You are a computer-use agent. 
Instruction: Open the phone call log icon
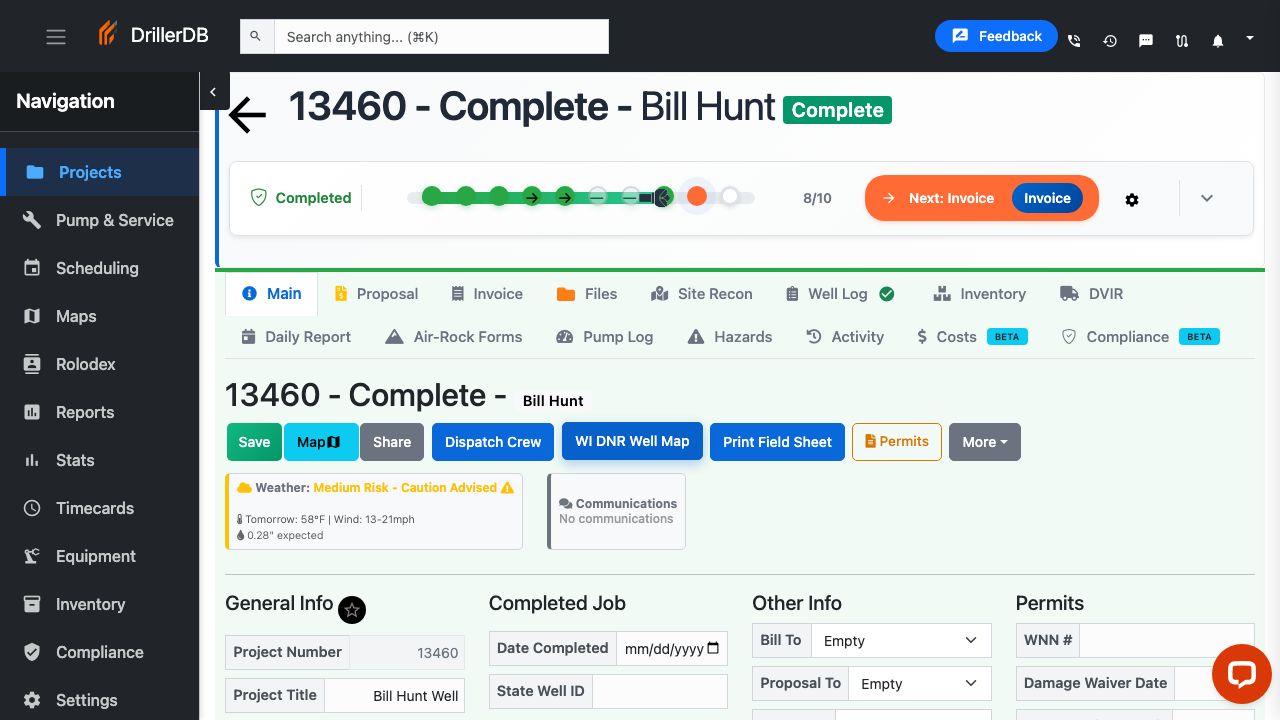[1074, 41]
